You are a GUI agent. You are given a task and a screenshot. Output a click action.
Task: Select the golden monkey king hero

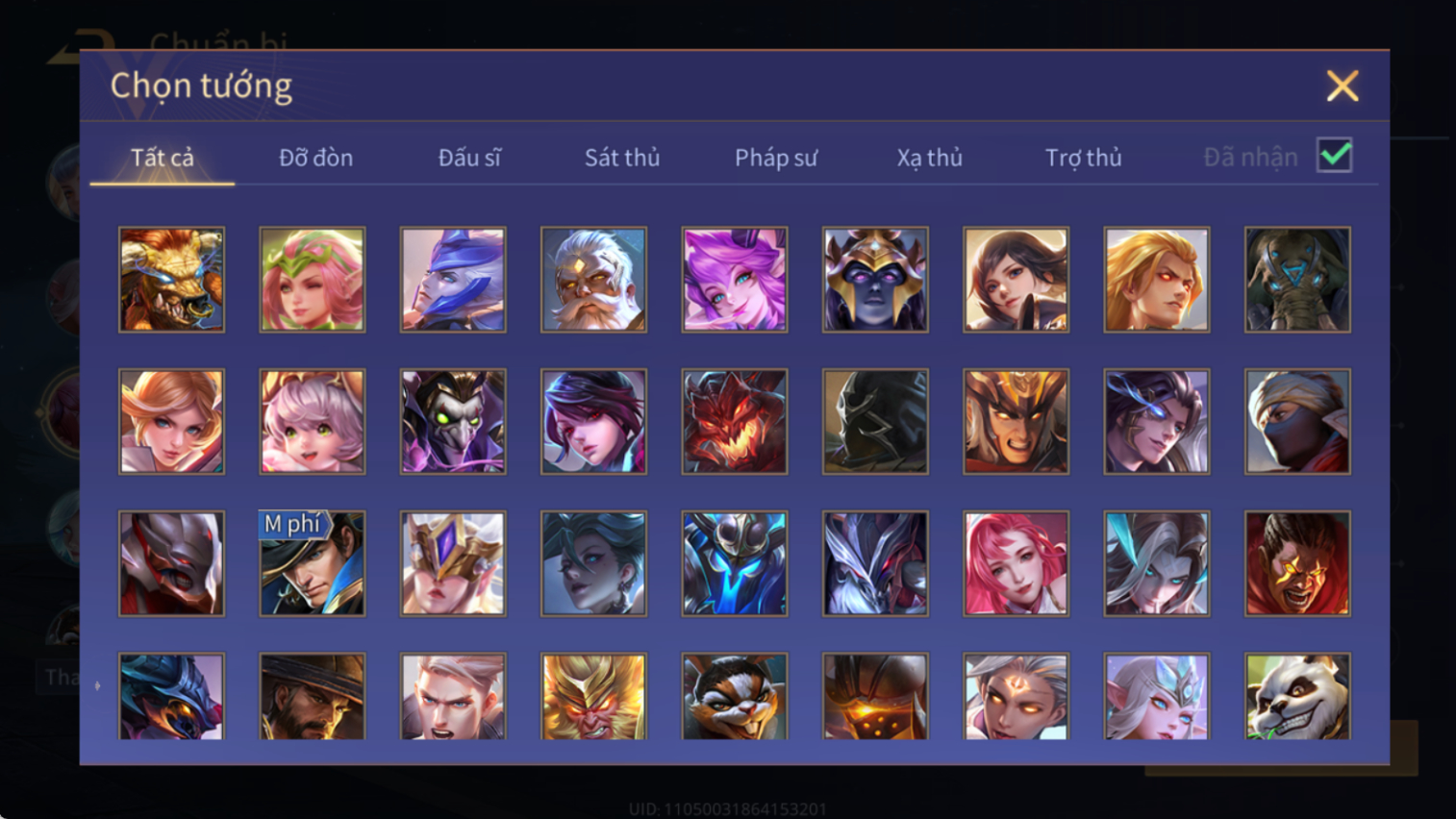pyautogui.click(x=593, y=696)
